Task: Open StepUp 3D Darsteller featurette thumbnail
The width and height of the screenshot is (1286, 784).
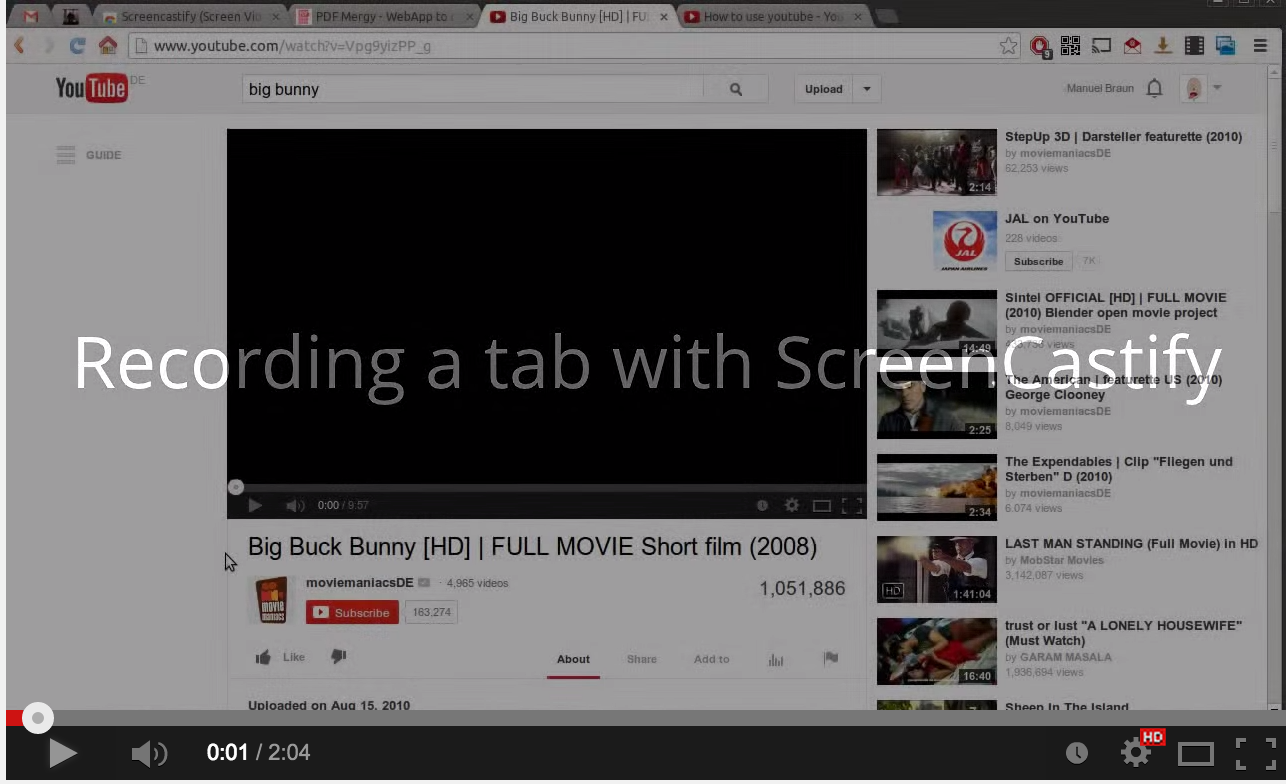Action: (937, 162)
